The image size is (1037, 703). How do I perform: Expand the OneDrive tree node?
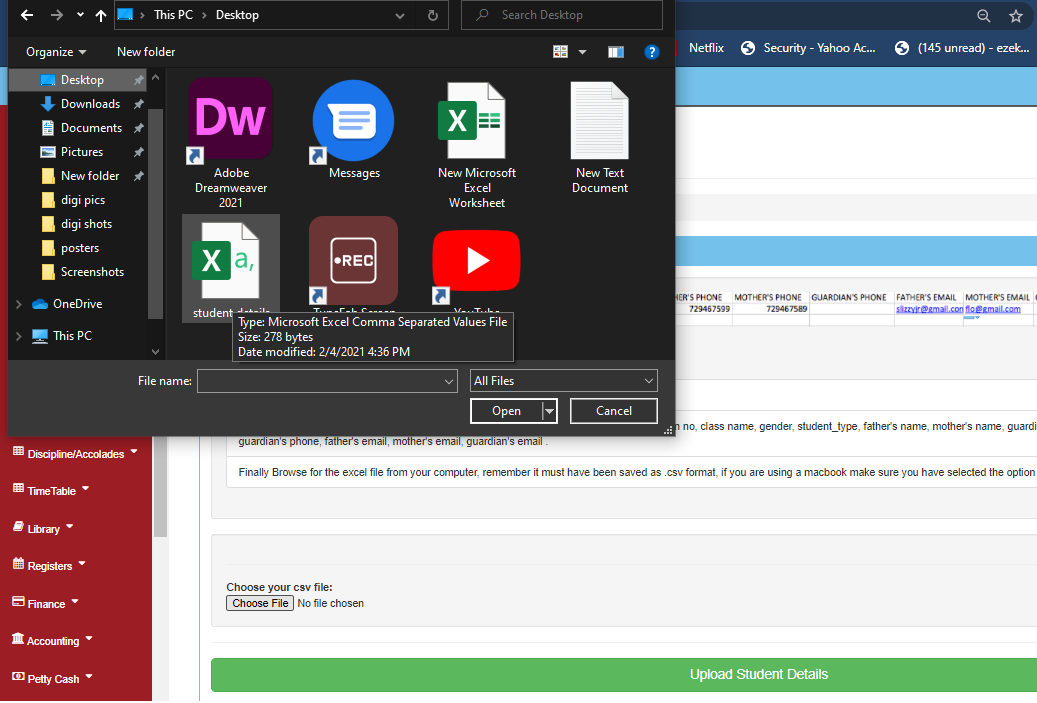tap(19, 304)
